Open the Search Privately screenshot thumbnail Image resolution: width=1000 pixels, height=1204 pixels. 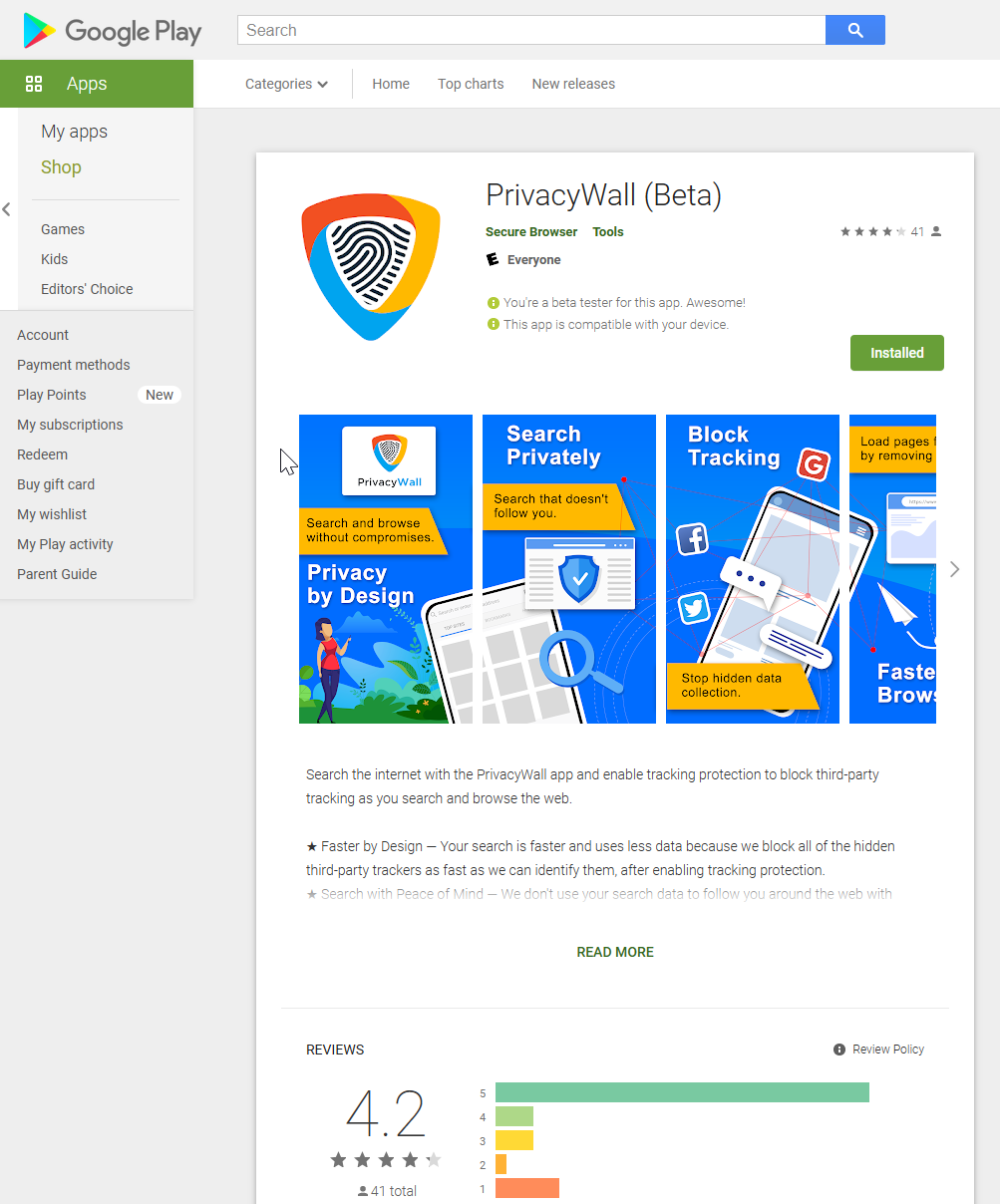coord(569,569)
